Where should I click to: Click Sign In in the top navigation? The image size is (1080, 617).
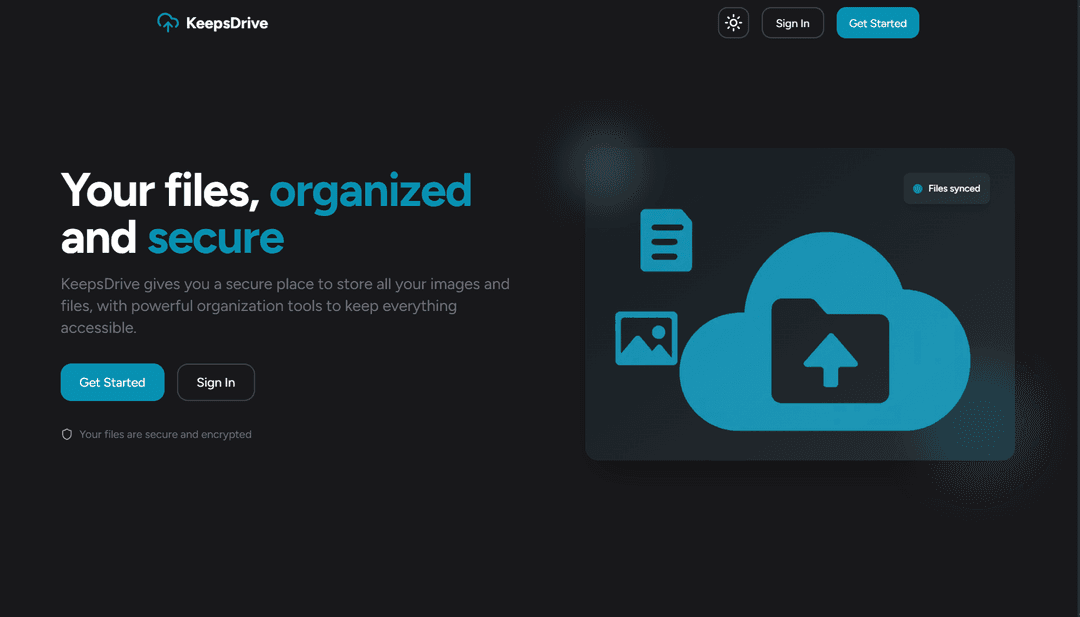(x=792, y=23)
